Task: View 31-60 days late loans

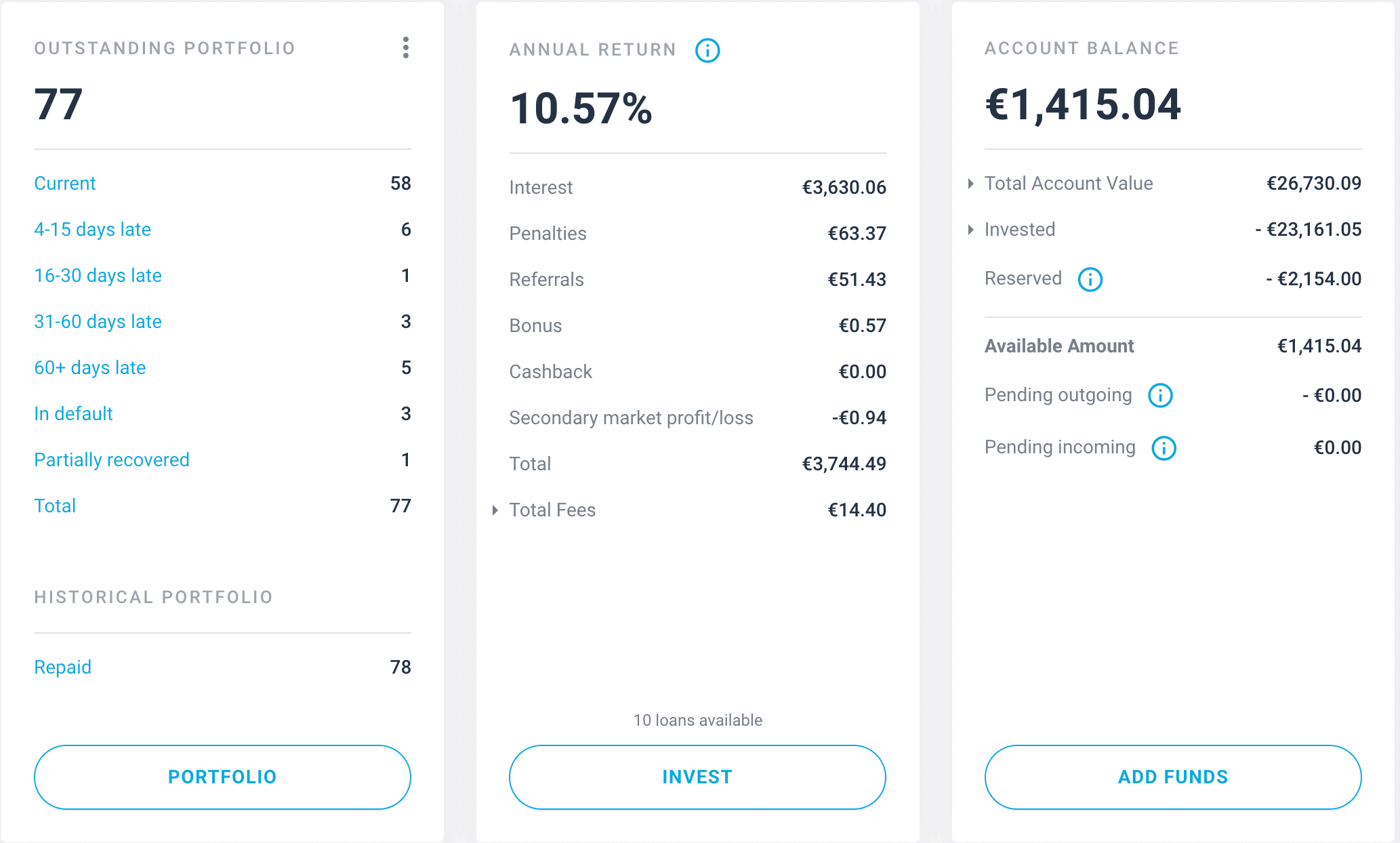Action: (x=98, y=322)
